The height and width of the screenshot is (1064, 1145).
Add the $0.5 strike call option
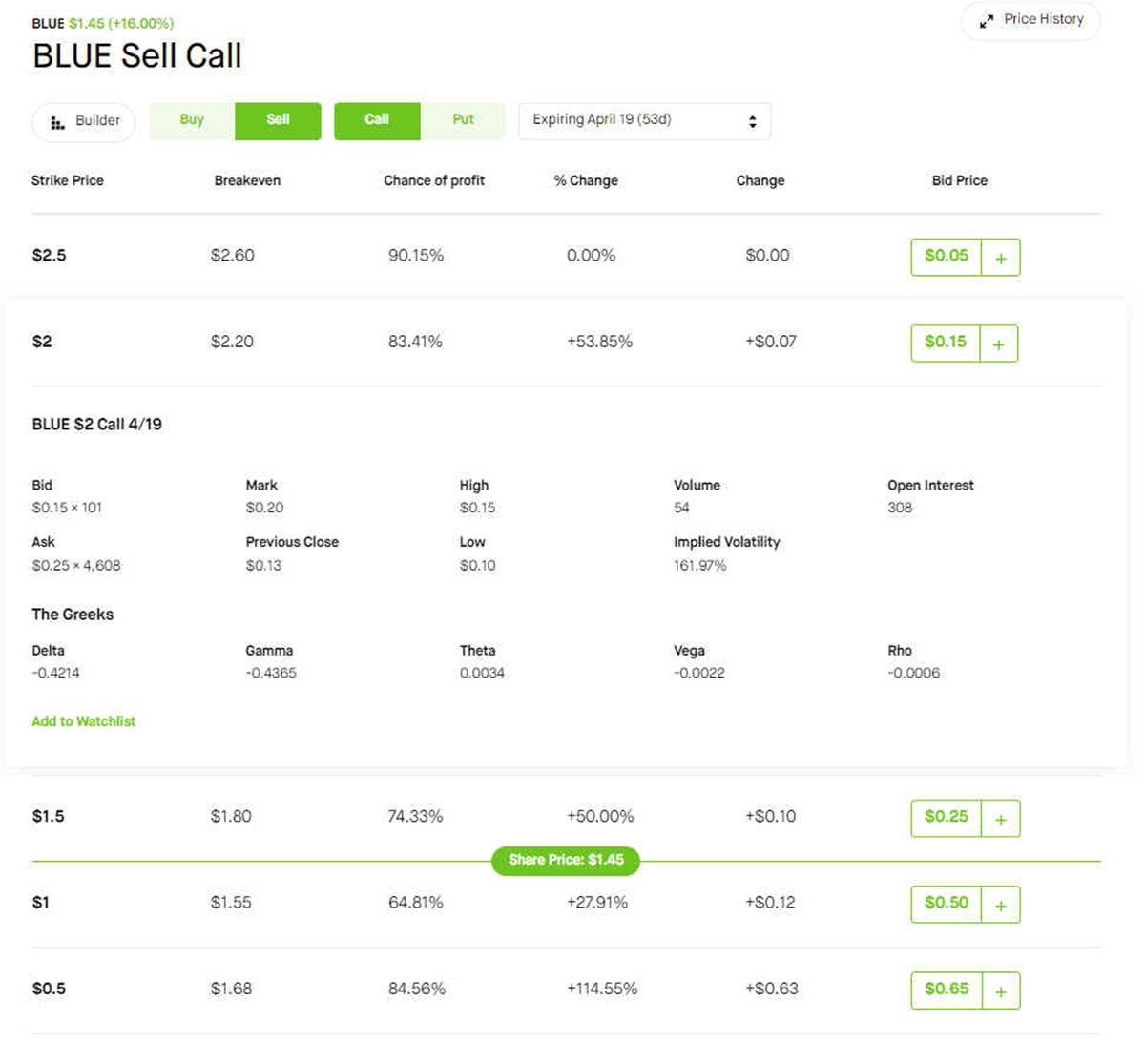click(x=1000, y=991)
